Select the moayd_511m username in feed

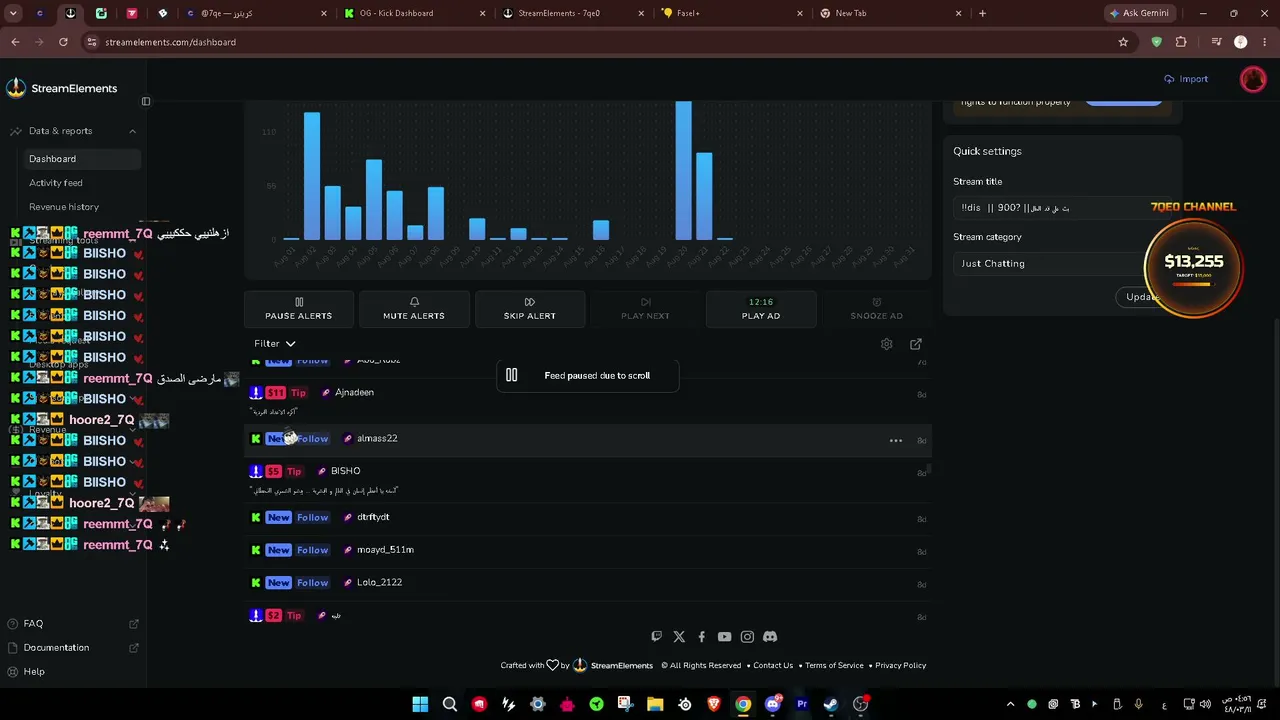pyautogui.click(x=385, y=550)
